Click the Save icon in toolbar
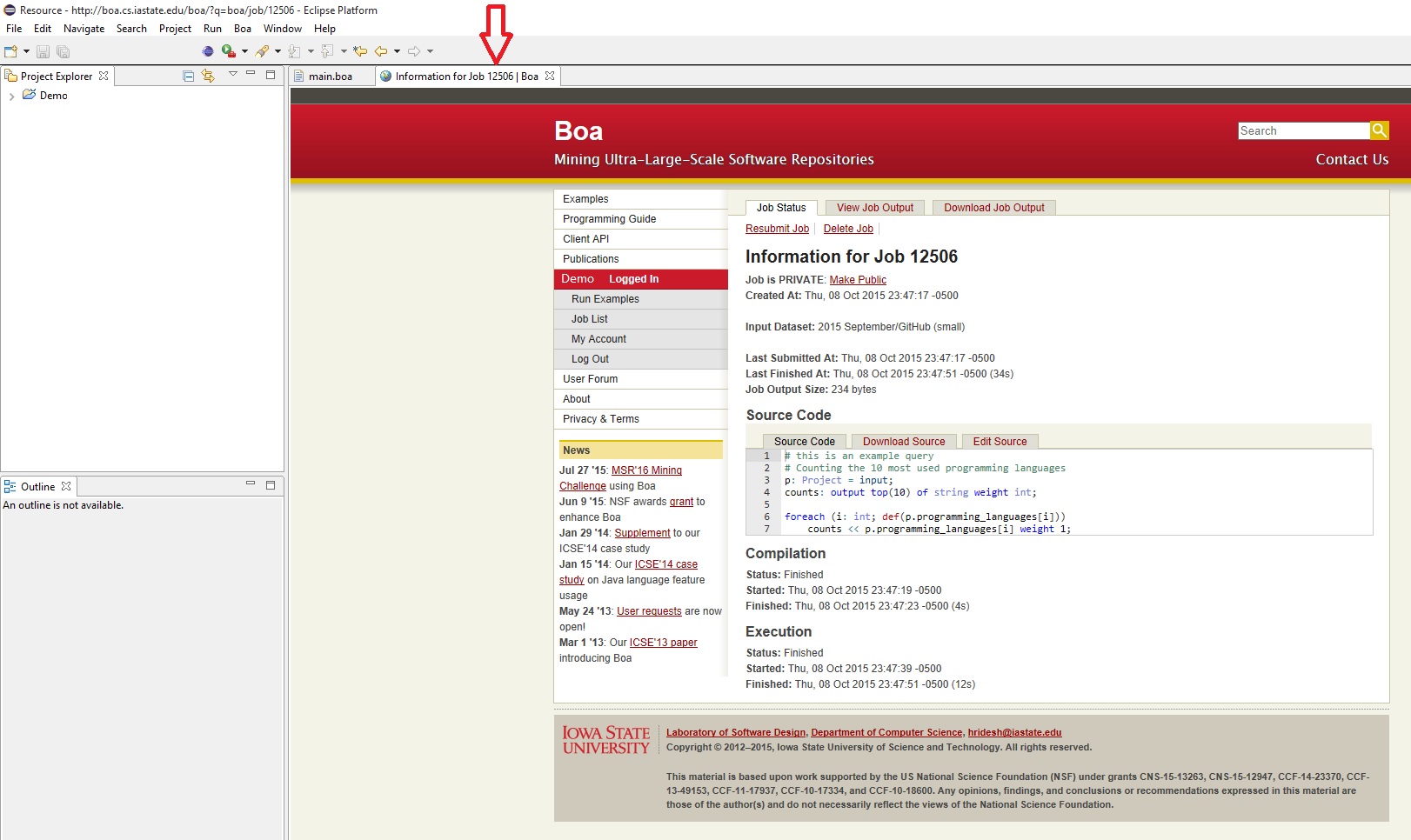 pyautogui.click(x=43, y=51)
